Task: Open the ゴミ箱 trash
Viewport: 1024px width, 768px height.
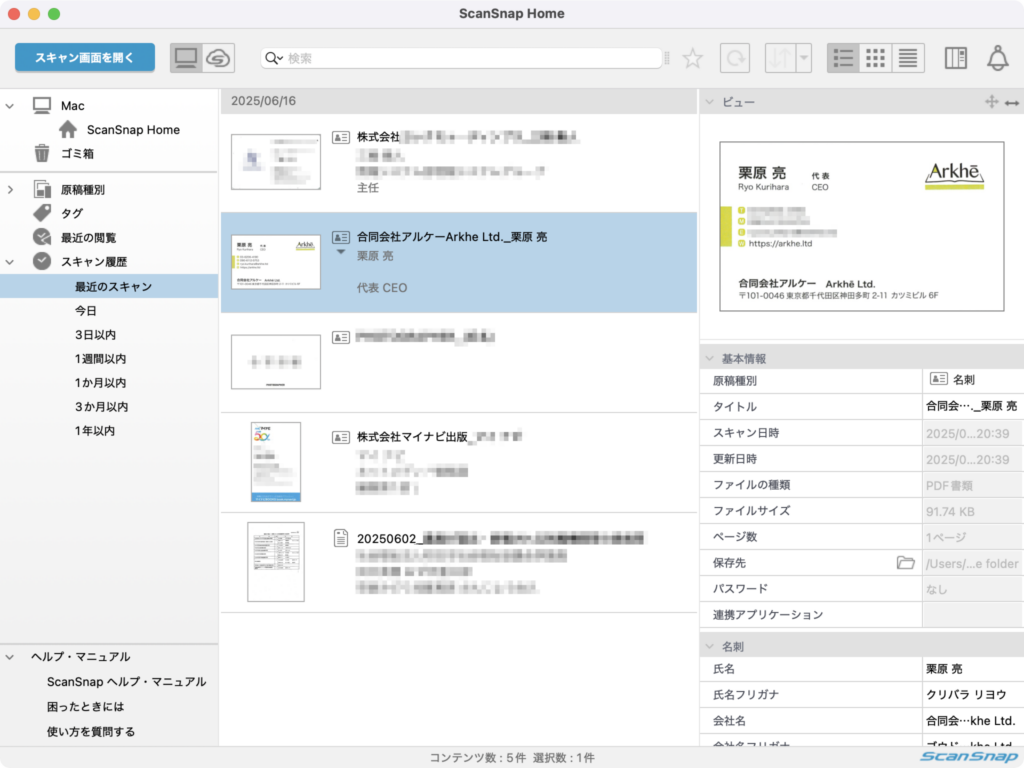Action: 77,153
